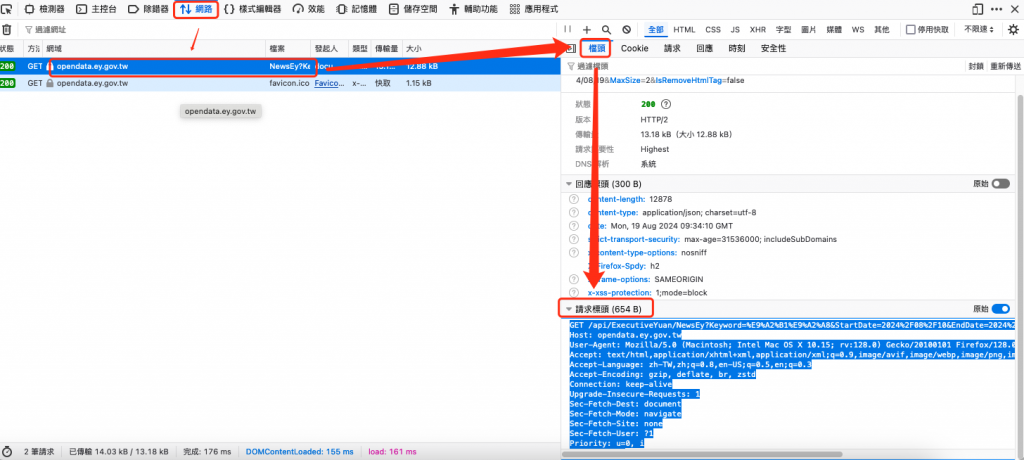
Task: Filter requests by 其他
Action: pyautogui.click(x=882, y=29)
